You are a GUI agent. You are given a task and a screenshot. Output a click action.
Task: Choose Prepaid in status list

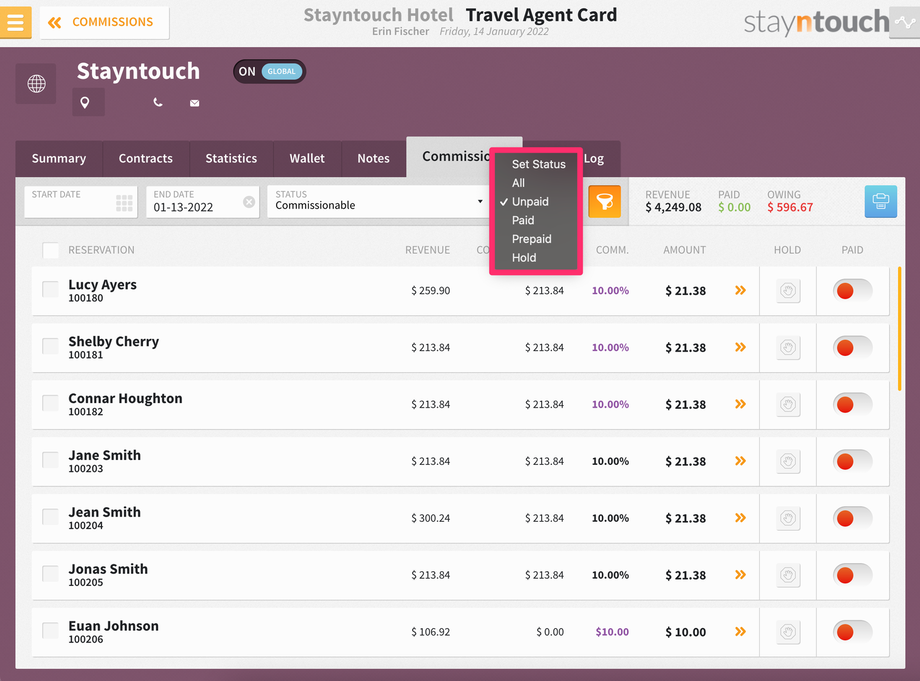(532, 239)
